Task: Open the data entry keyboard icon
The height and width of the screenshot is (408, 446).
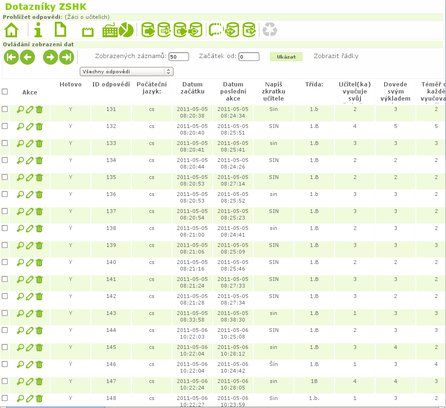Action: [x=109, y=31]
